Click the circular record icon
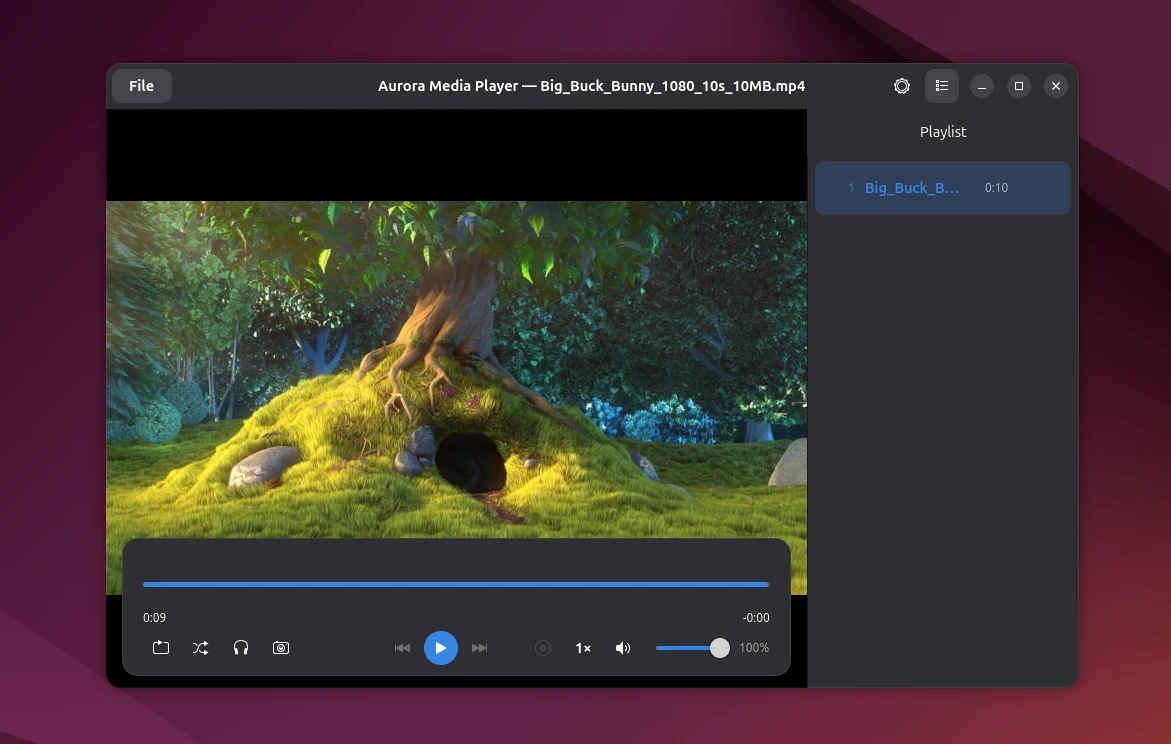The image size is (1171, 744). 543,648
